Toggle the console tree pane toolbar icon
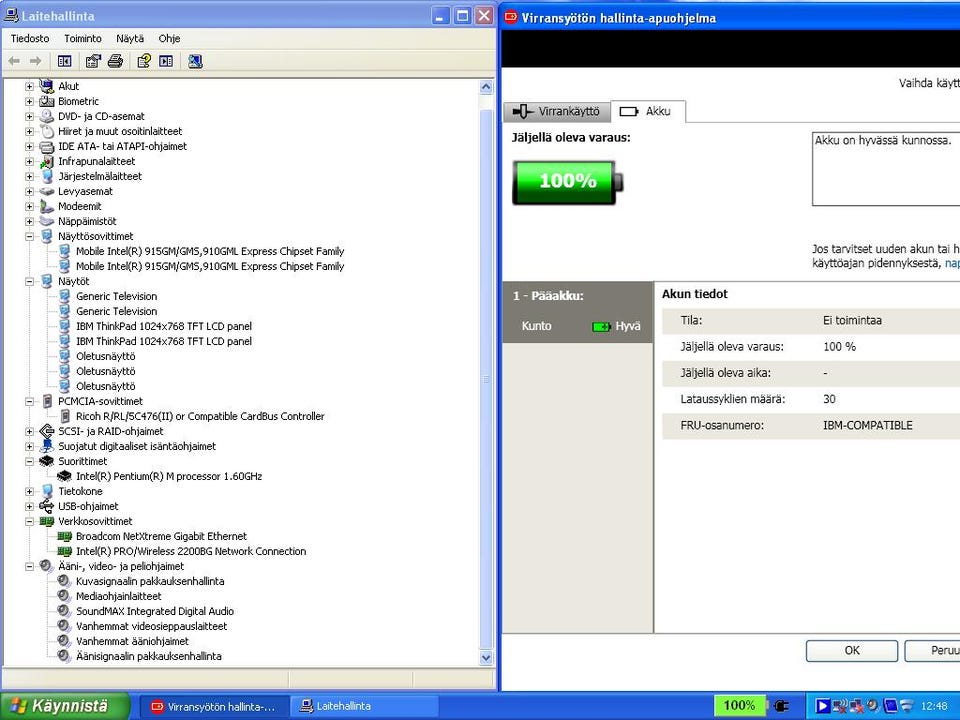 [x=64, y=61]
